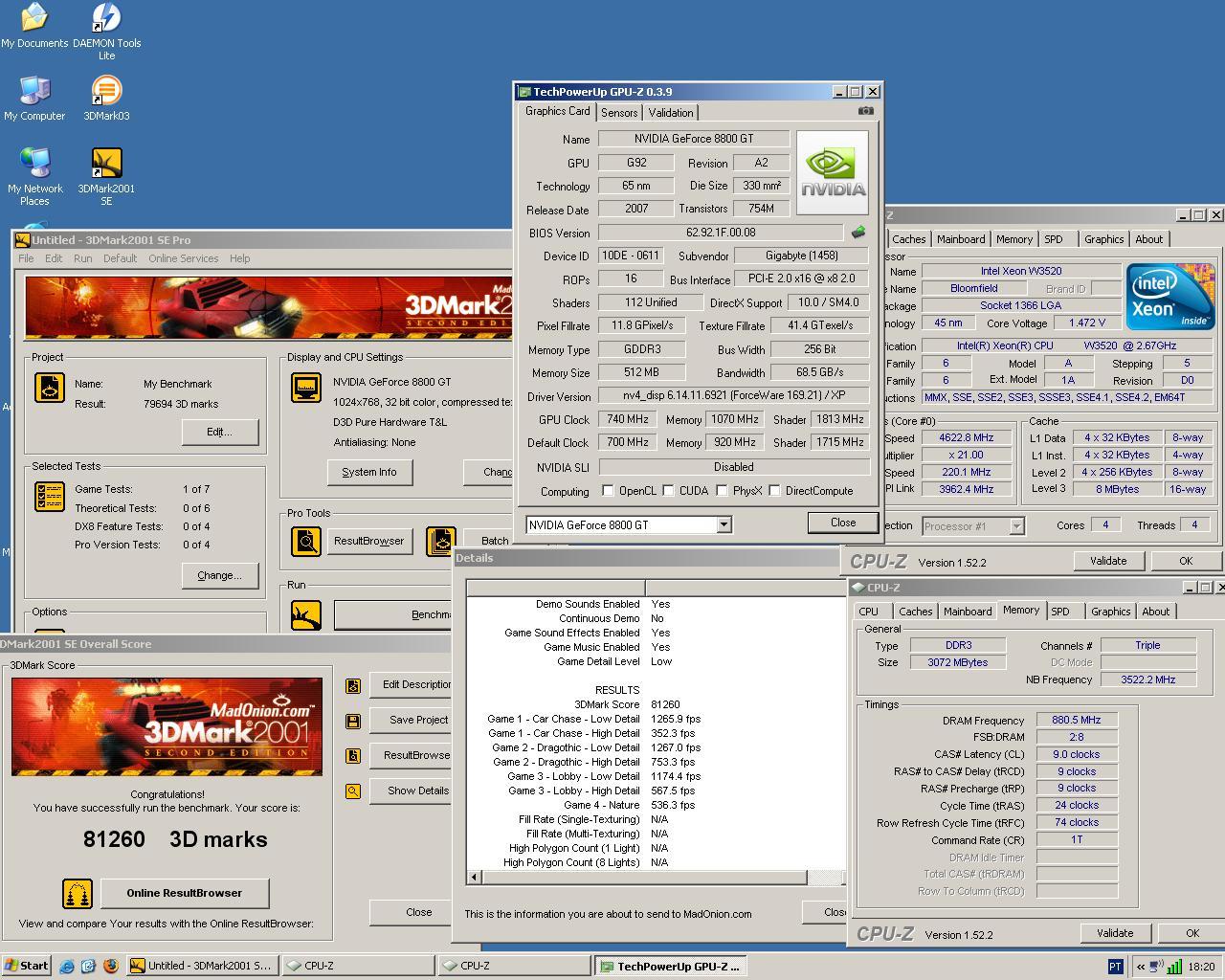This screenshot has width=1225, height=980.
Task: Click the GPU-Z screenshot camera icon
Action: point(865,111)
